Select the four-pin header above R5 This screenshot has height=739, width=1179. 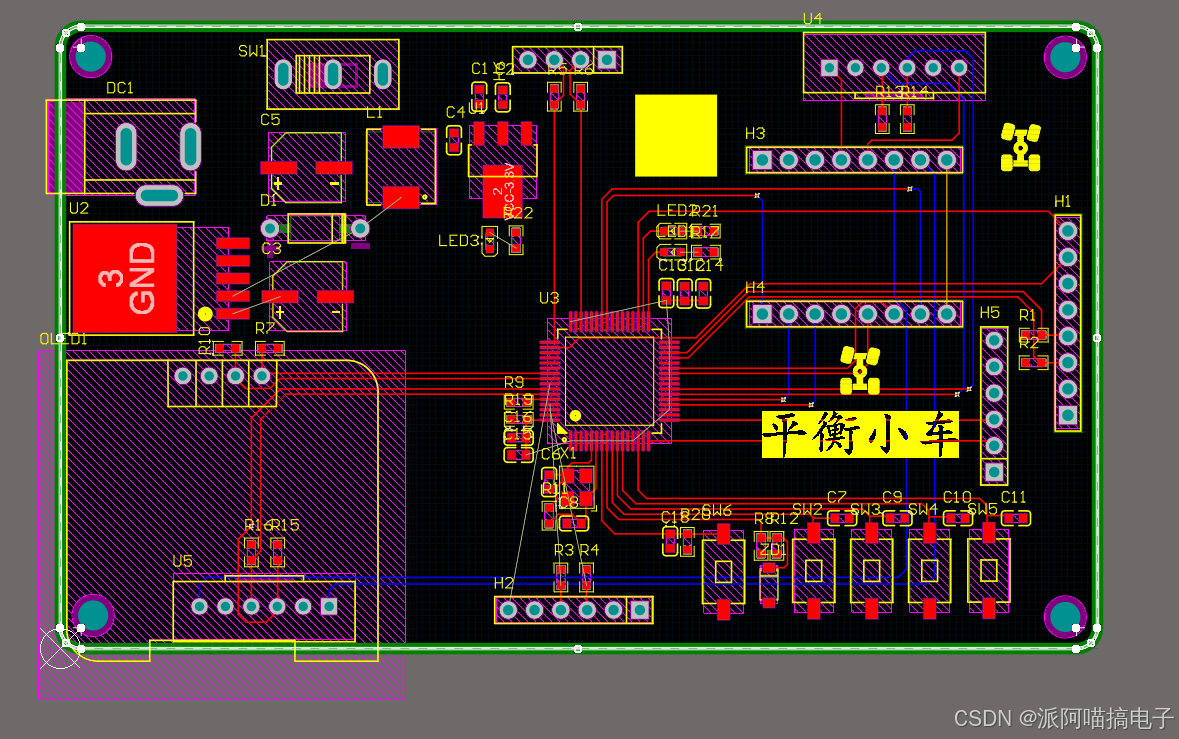[568, 59]
